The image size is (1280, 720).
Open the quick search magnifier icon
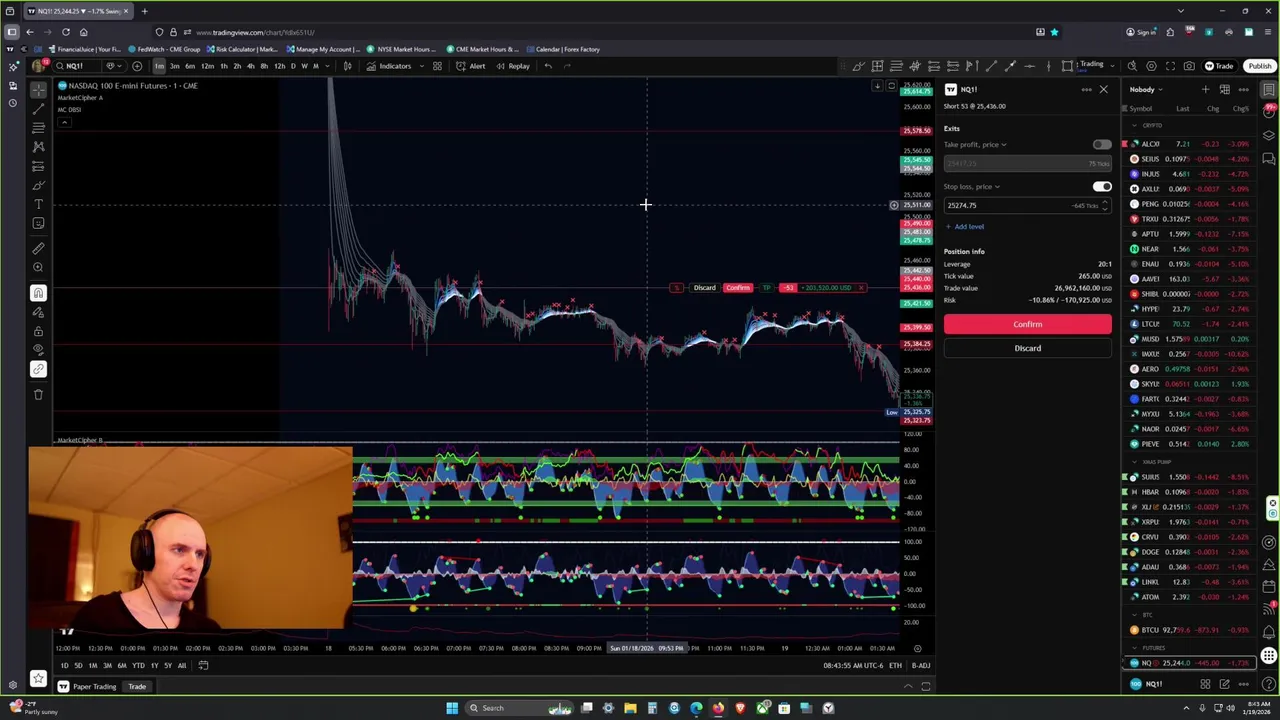click(1132, 66)
